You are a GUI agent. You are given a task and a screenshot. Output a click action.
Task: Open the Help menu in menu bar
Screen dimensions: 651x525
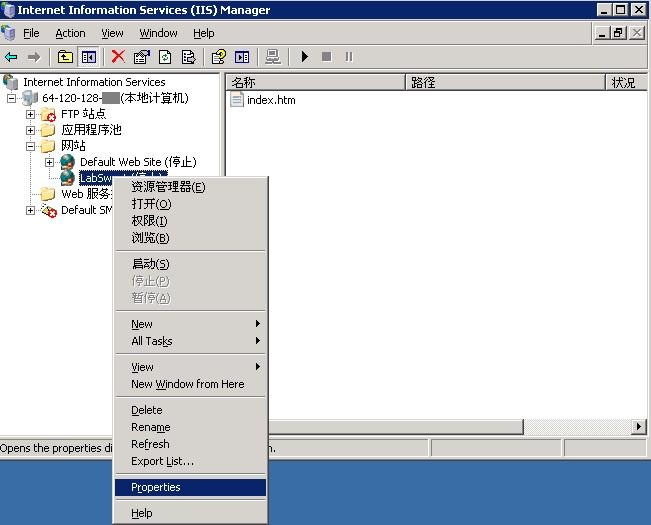tap(203, 33)
